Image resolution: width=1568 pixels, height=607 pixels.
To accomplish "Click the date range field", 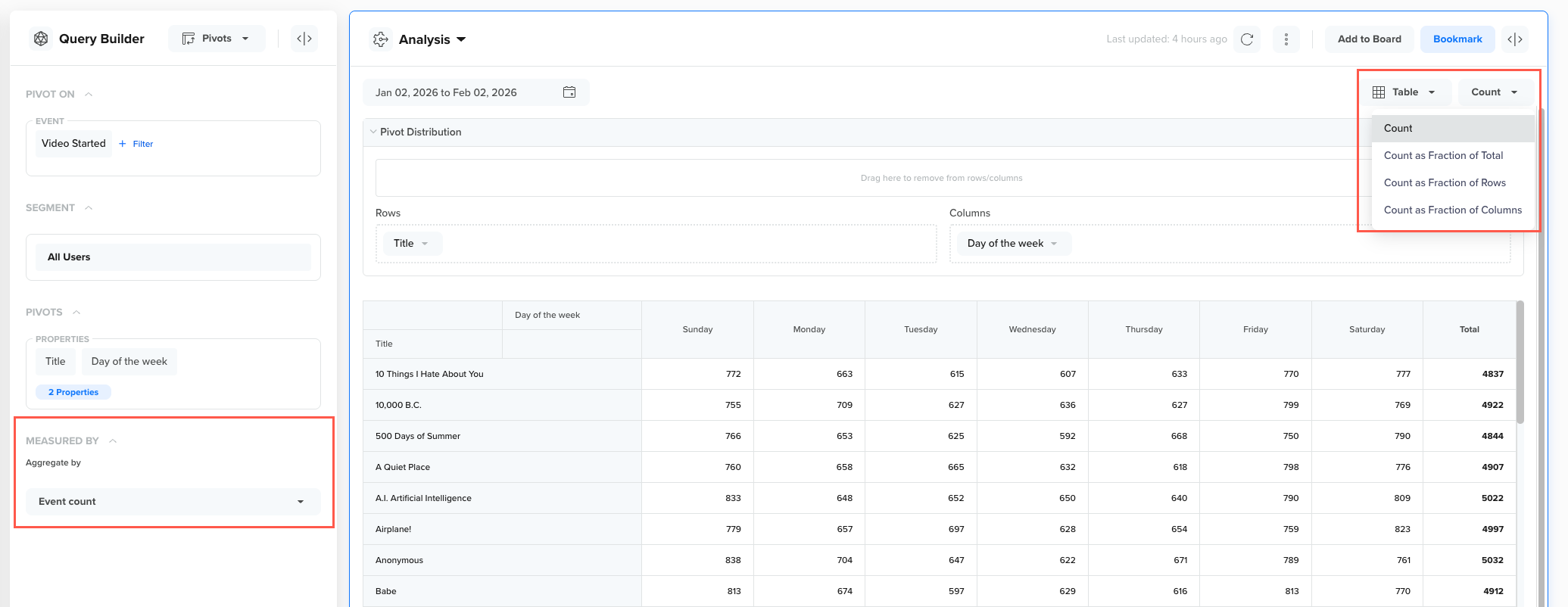I will 475,92.
